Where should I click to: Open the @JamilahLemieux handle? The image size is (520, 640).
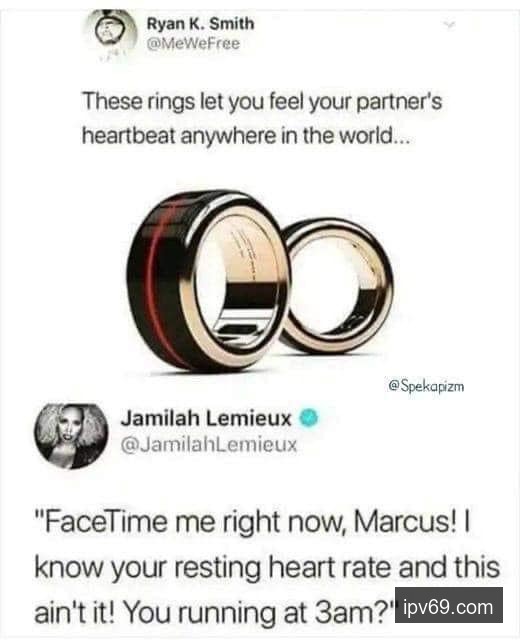(209, 444)
